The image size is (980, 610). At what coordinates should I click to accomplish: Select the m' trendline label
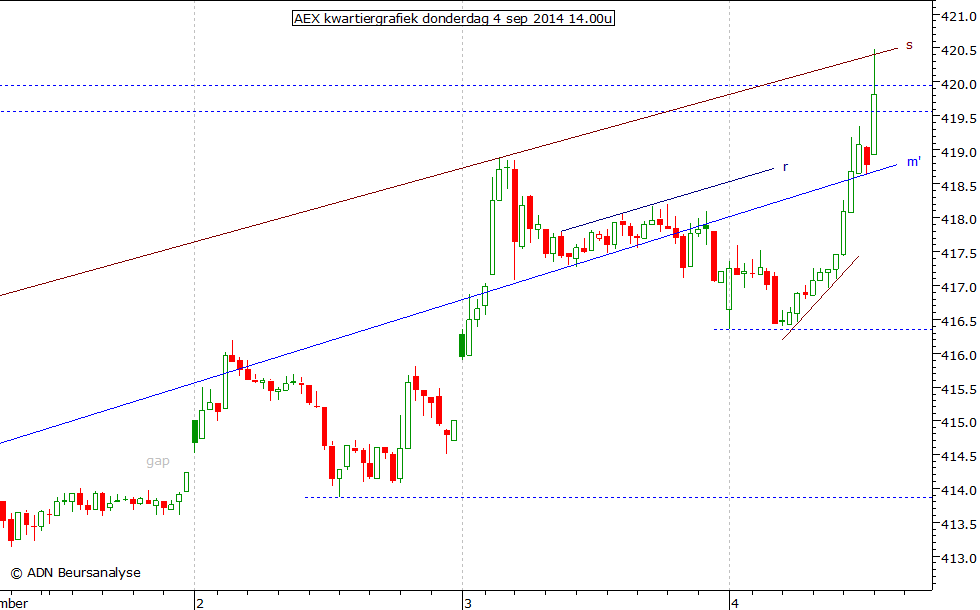pos(914,162)
